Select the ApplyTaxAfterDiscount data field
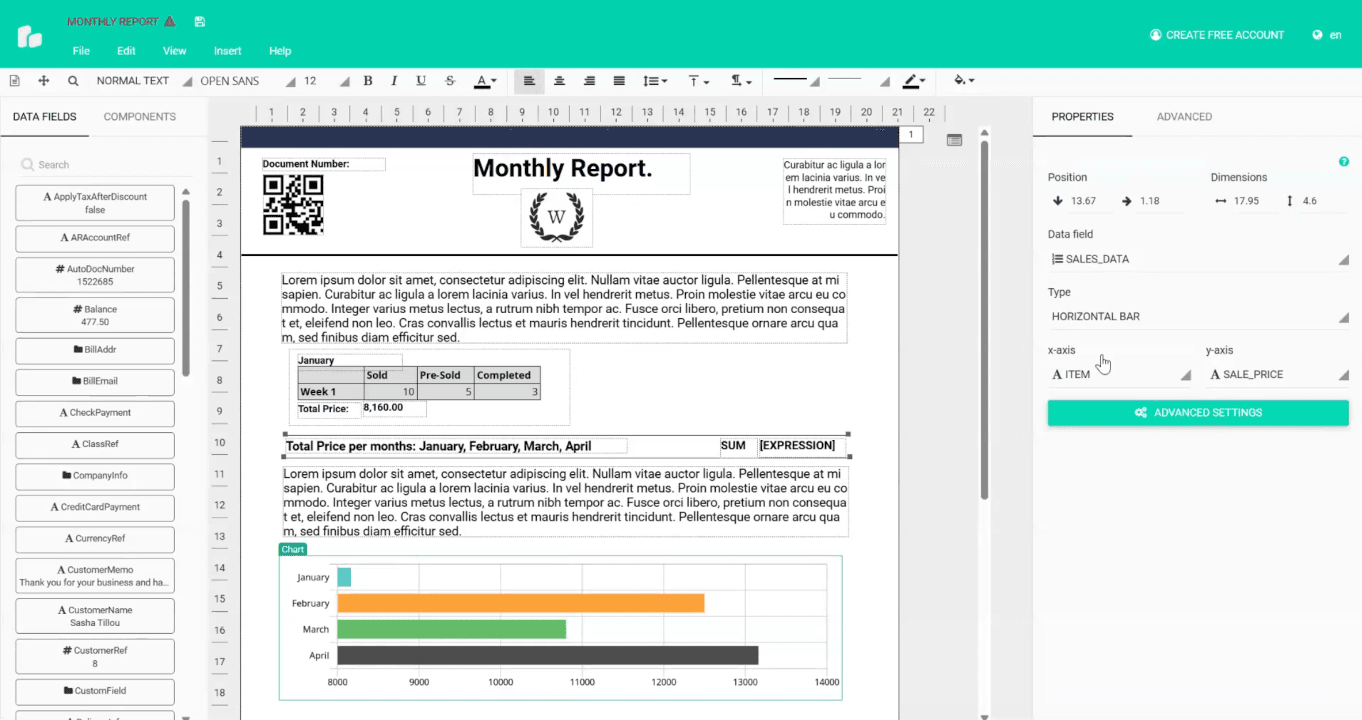The image size is (1362, 720). (95, 203)
